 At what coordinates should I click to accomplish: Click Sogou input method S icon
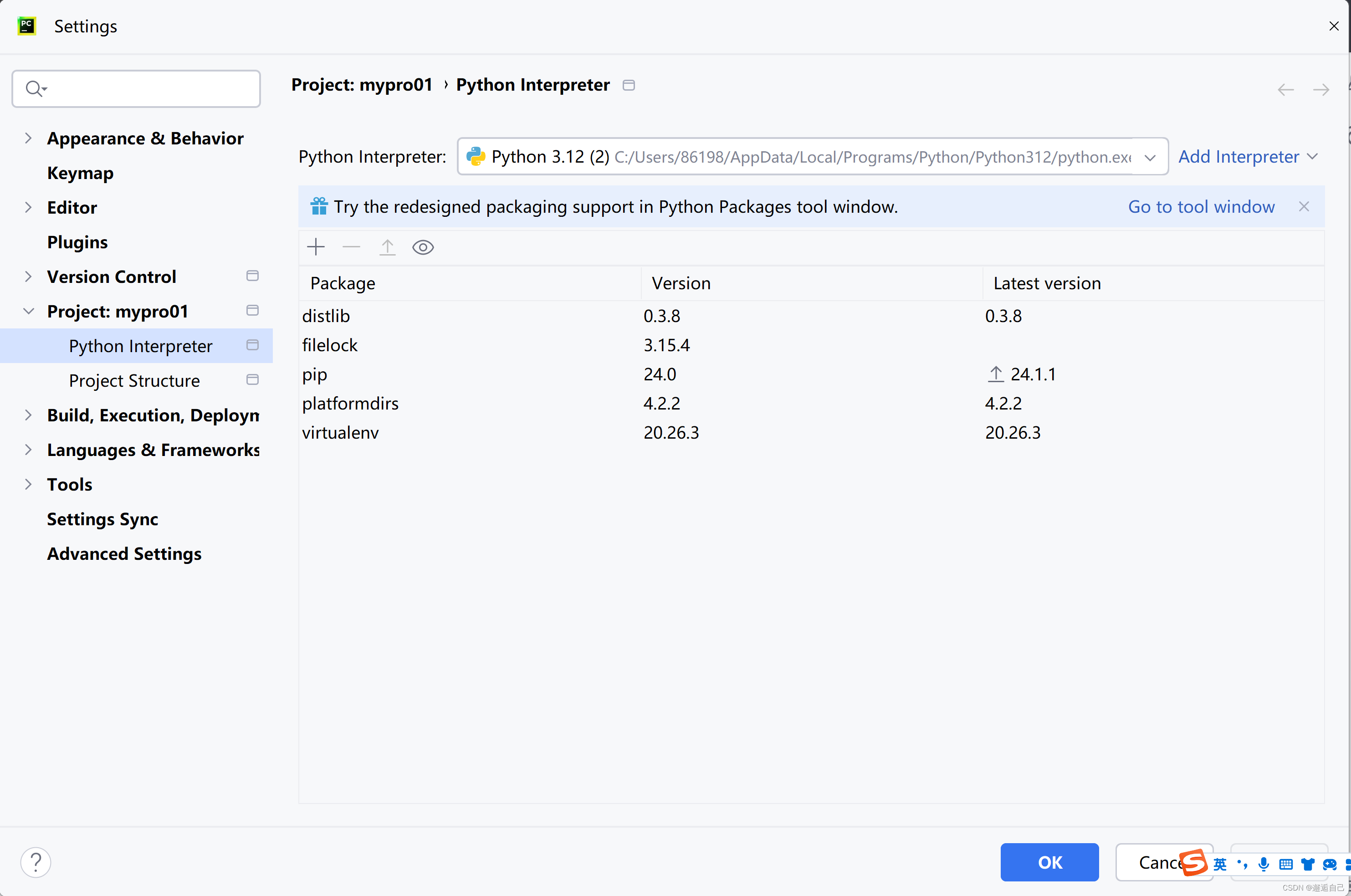click(x=1194, y=863)
